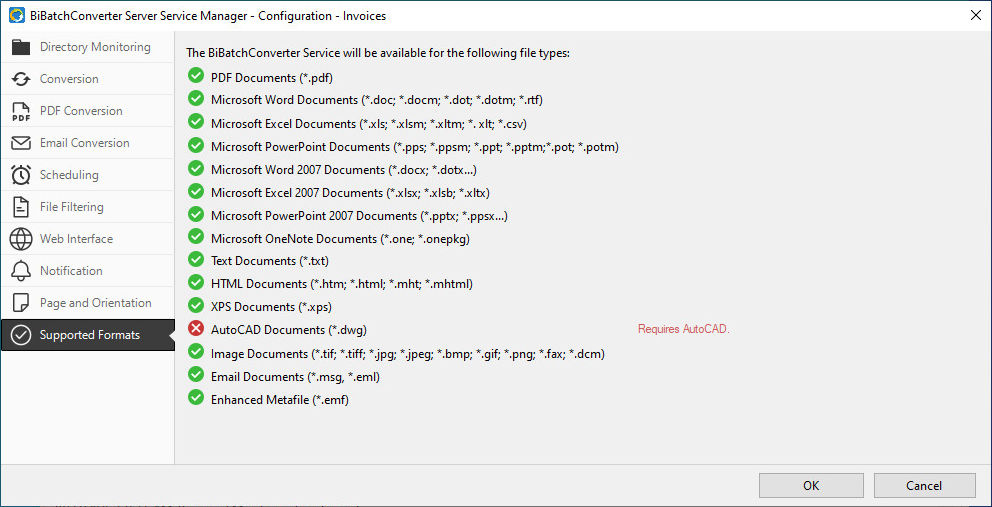Go to the Web Interface settings tab

[76, 239]
